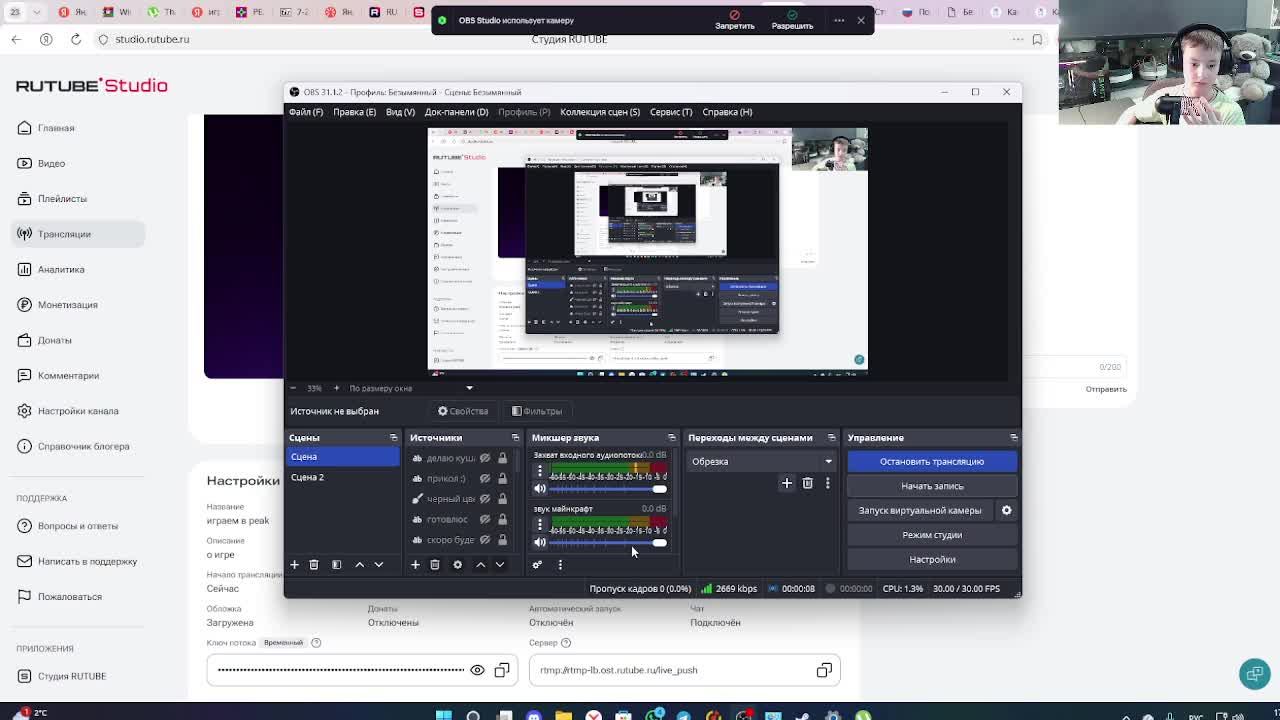Select Сцена 2 in scenes list
The width and height of the screenshot is (1280, 720).
pos(343,477)
